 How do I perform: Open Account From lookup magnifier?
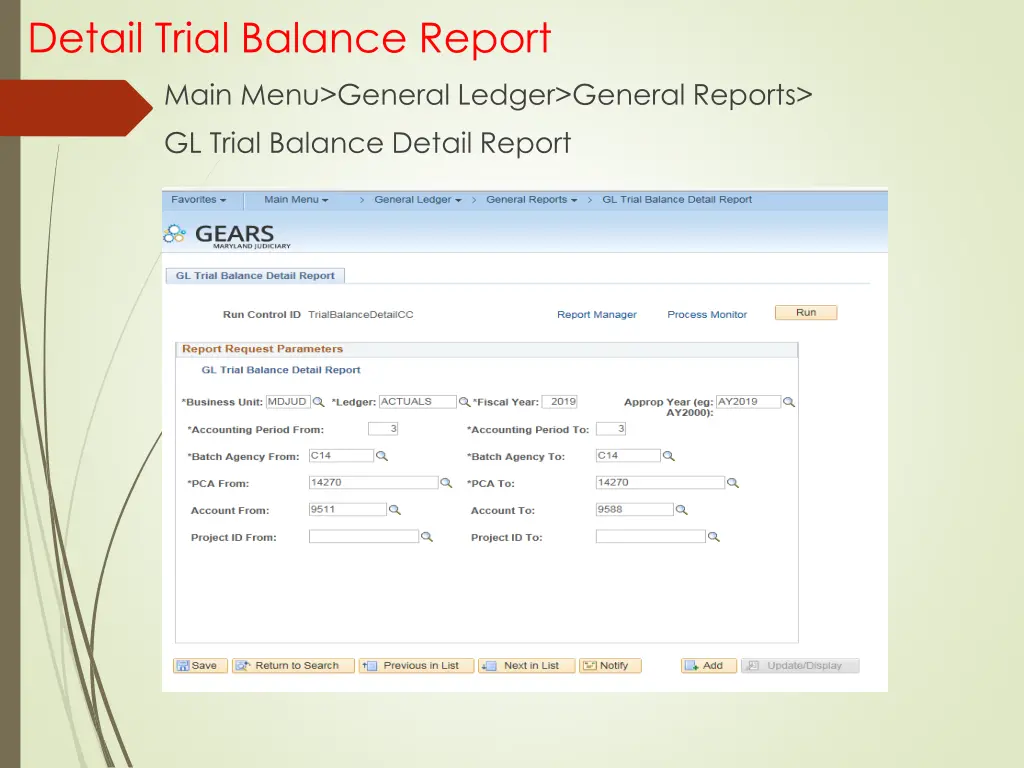394,509
